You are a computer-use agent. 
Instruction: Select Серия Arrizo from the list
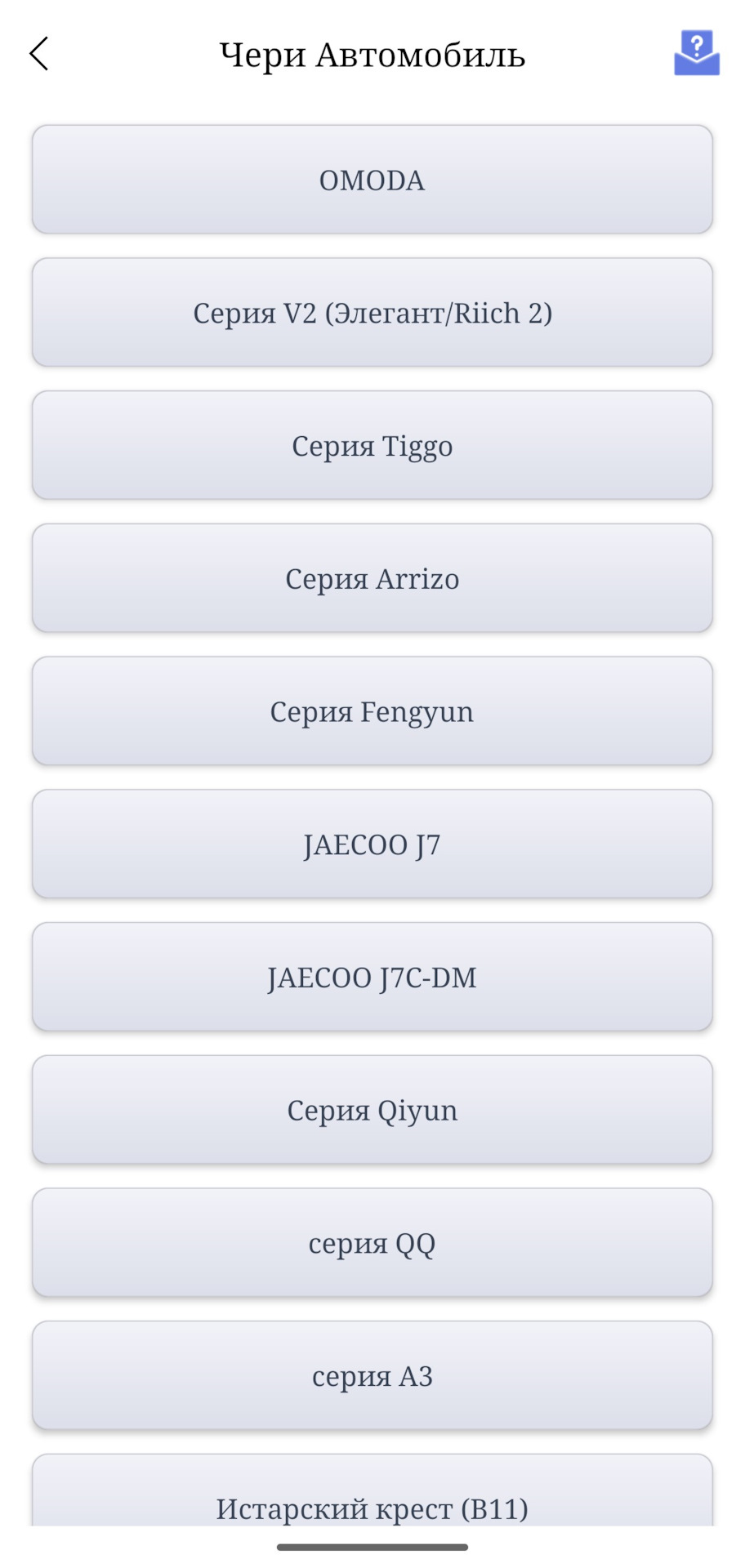pos(372,579)
